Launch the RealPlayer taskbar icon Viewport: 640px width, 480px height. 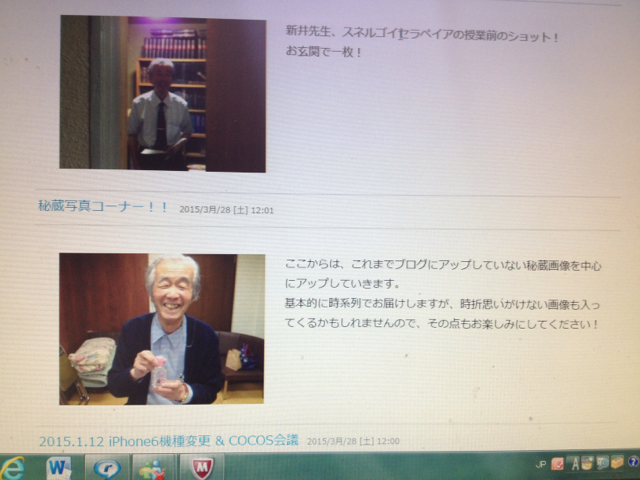tap(105, 467)
